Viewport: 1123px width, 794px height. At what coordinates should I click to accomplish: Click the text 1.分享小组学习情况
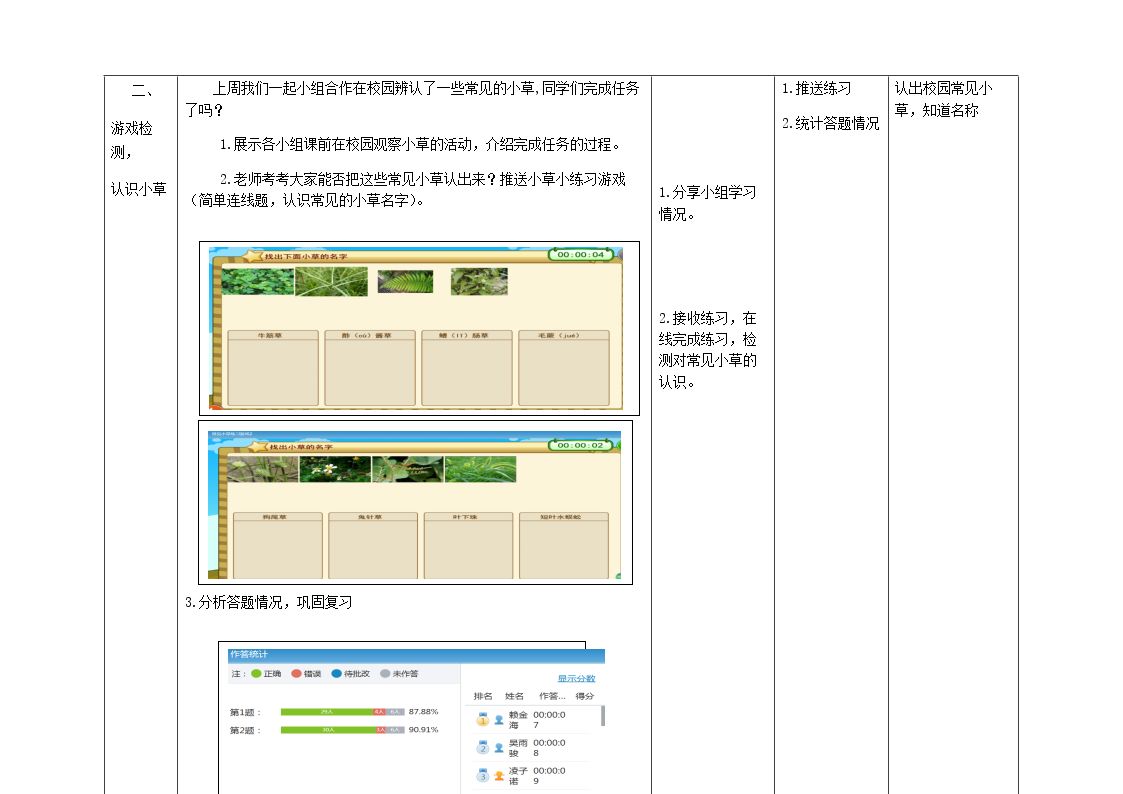707,203
